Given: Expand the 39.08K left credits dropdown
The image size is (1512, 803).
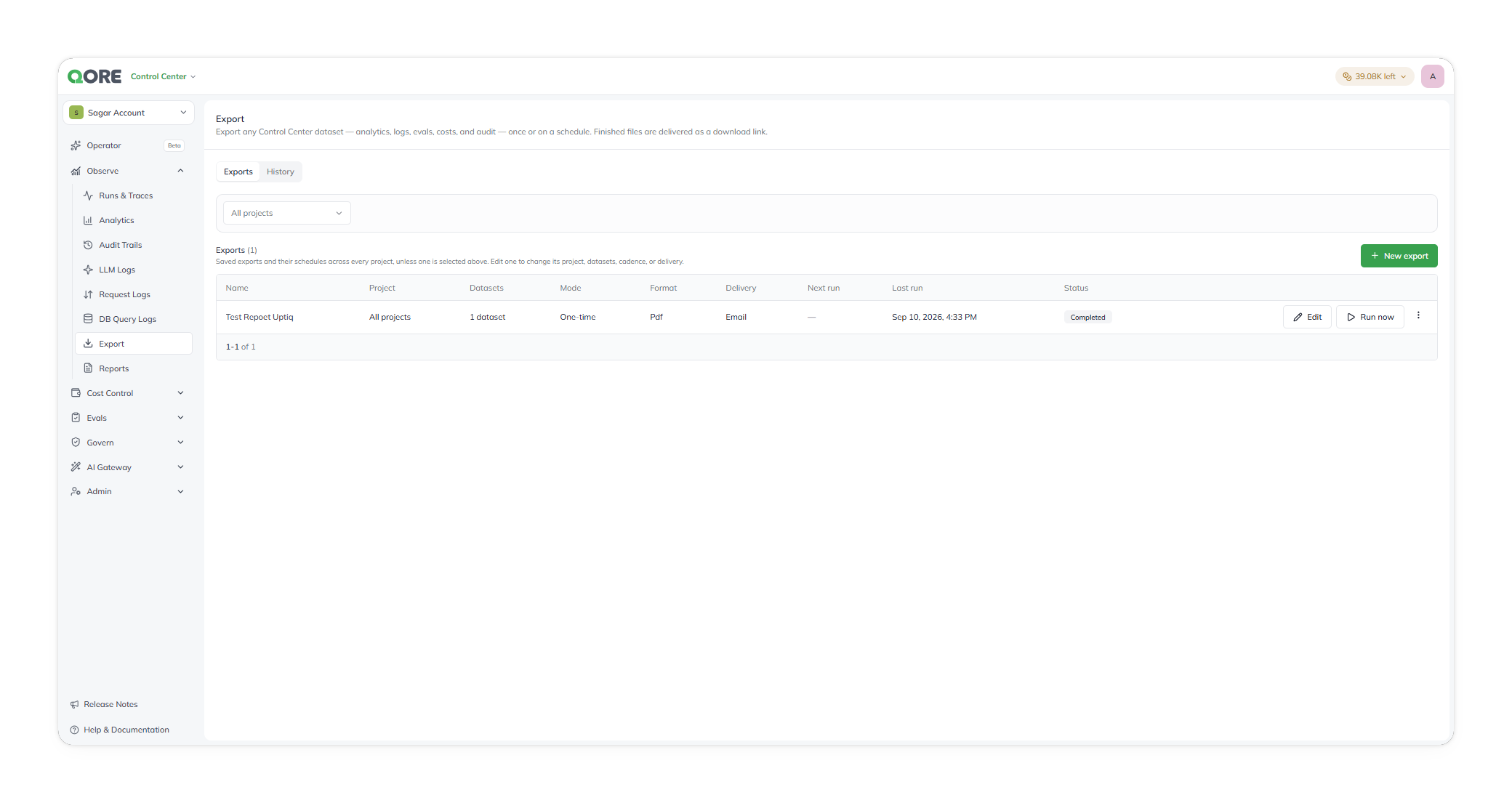Looking at the screenshot, I should 1374,76.
